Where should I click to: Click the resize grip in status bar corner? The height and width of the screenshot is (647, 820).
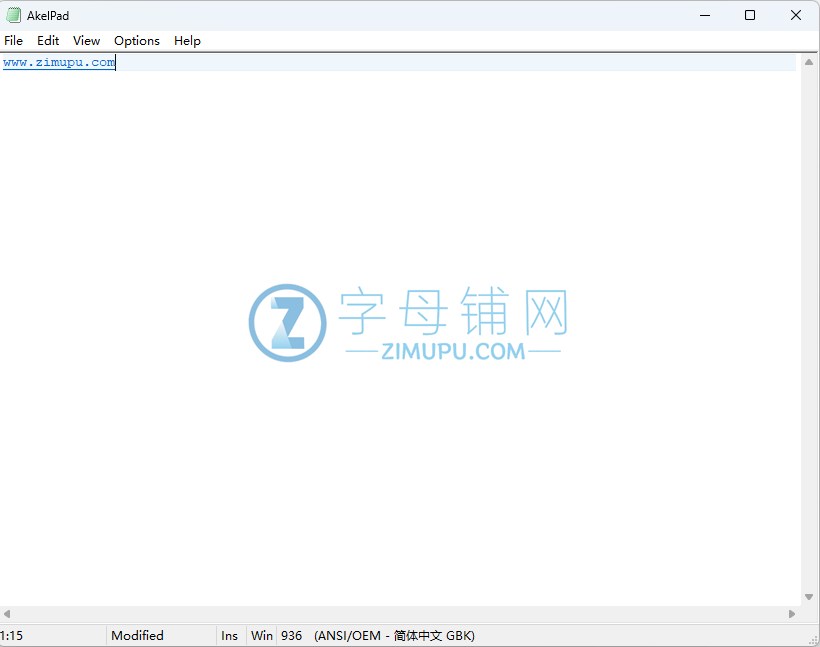814,640
